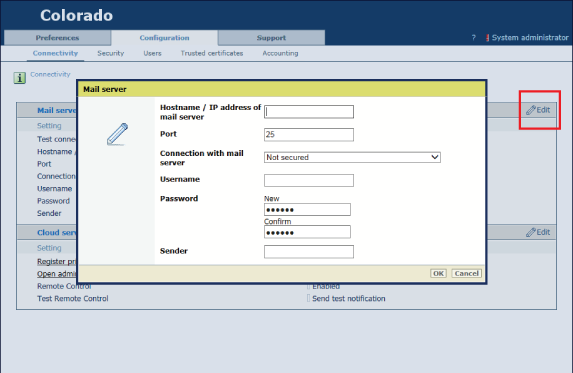This screenshot has height=373, width=573.
Task: Click the Cloud service Edit pencil icon
Action: click(x=531, y=232)
